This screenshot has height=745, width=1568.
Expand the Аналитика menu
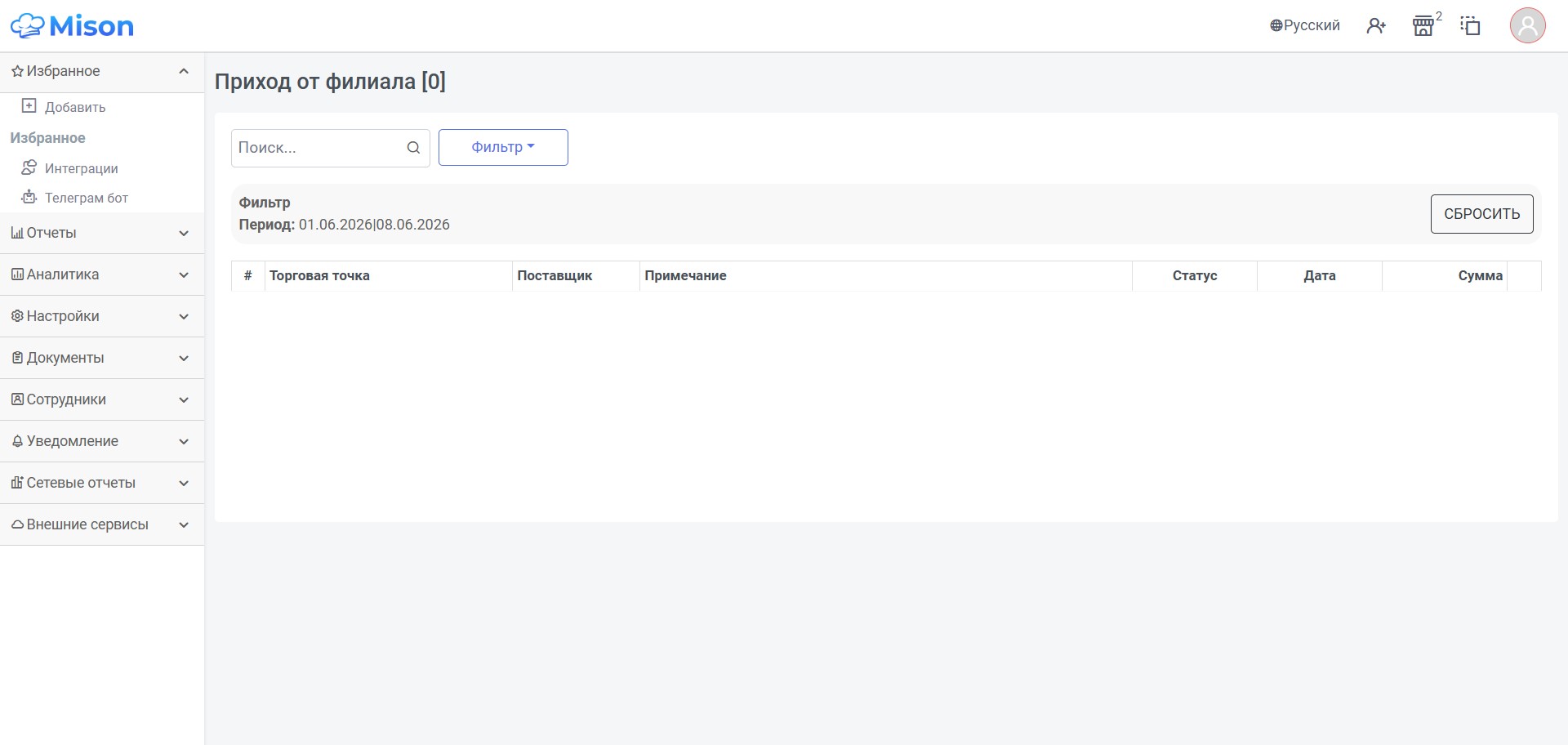click(102, 274)
